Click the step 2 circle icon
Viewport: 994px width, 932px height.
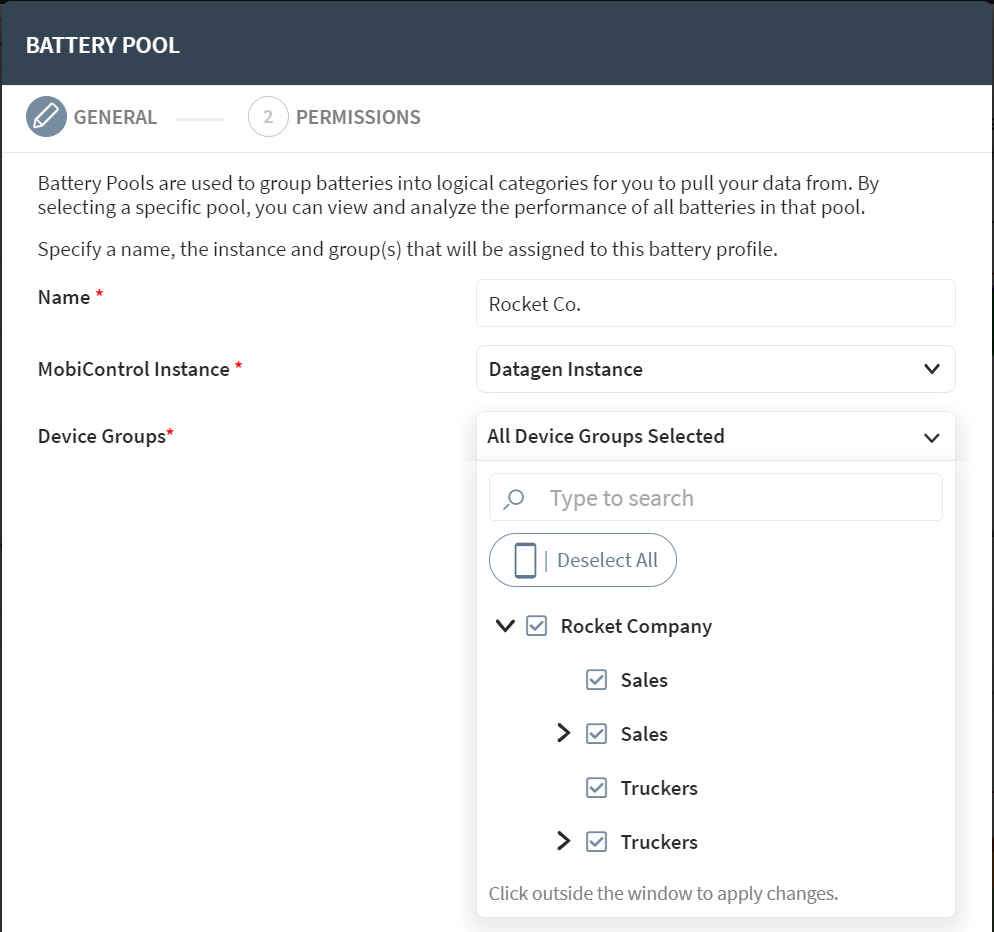268,117
